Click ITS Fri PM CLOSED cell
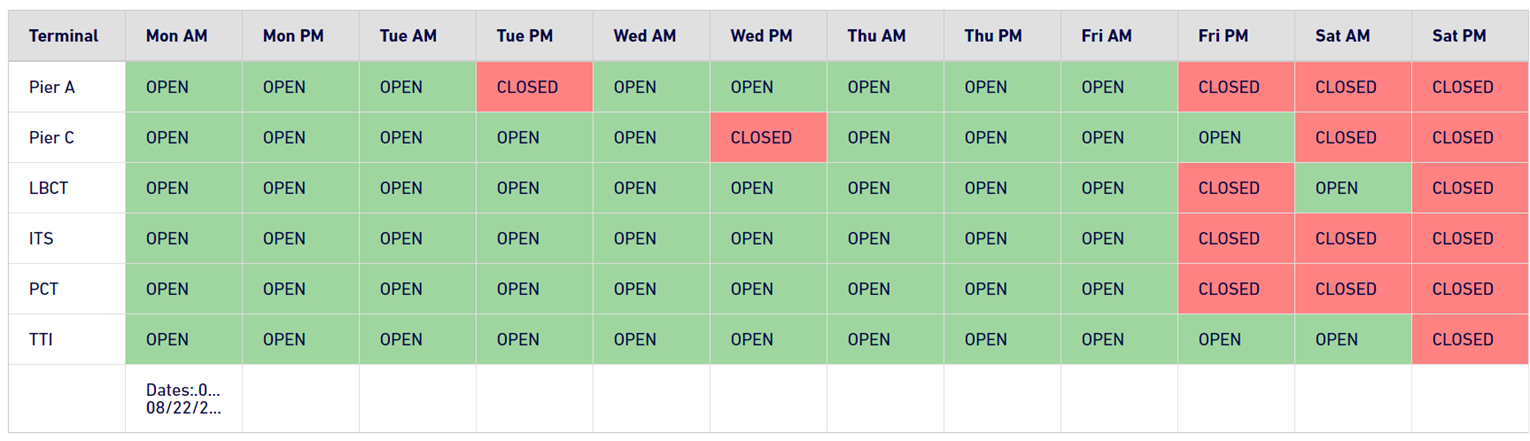 click(1236, 239)
